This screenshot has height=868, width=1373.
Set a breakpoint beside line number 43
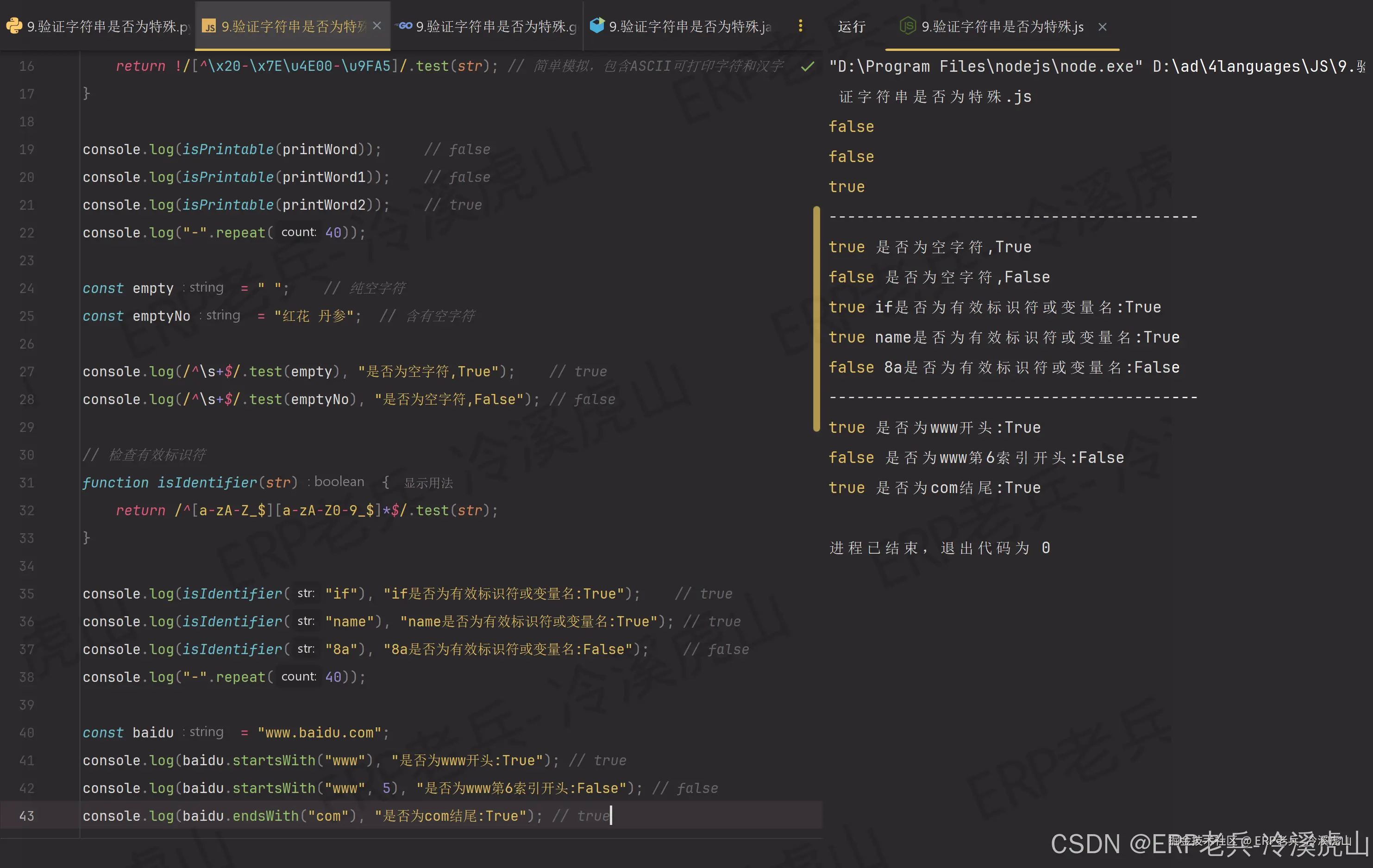(57, 816)
